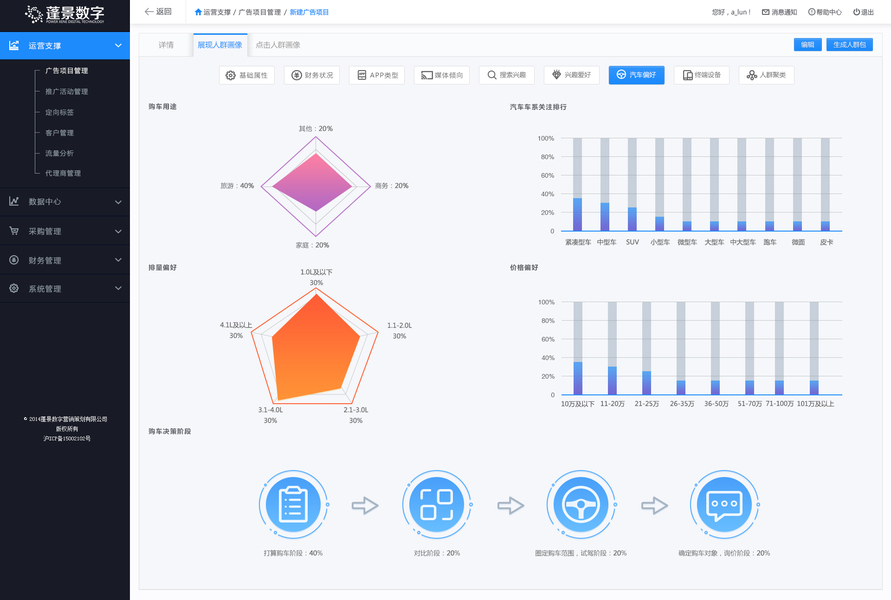891x600 pixels.
Task: Select the 财务状况 yen-coin filter
Action: (x=312, y=75)
